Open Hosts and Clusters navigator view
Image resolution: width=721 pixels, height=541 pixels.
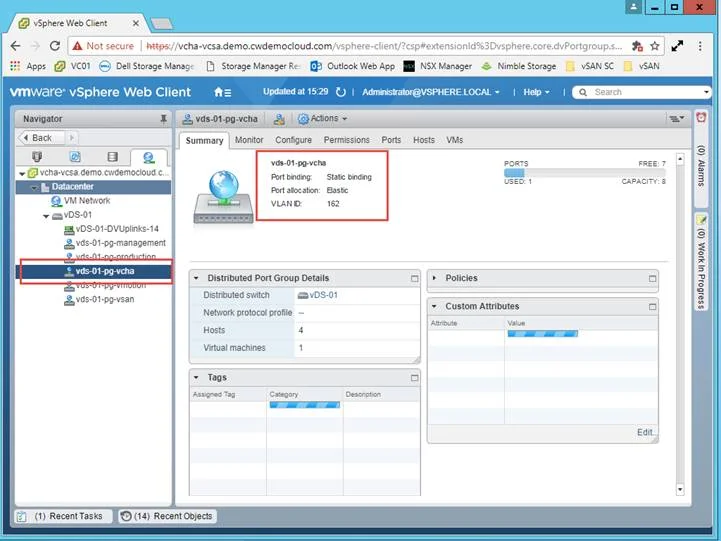37,157
